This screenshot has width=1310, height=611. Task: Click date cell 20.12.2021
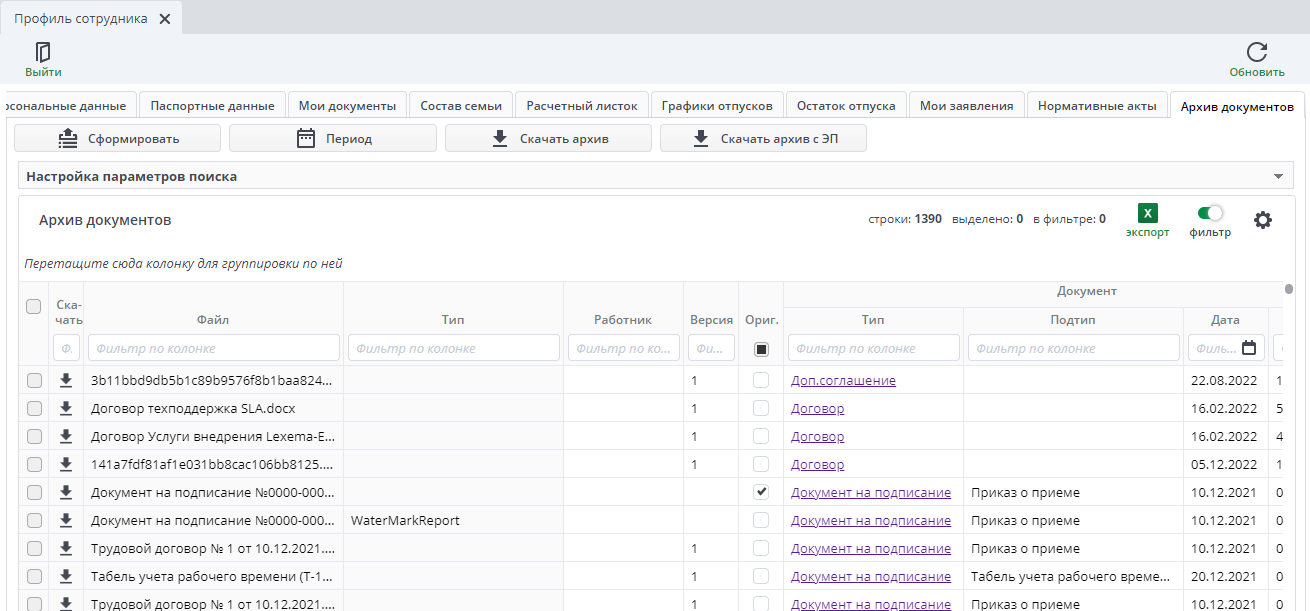coord(1224,576)
